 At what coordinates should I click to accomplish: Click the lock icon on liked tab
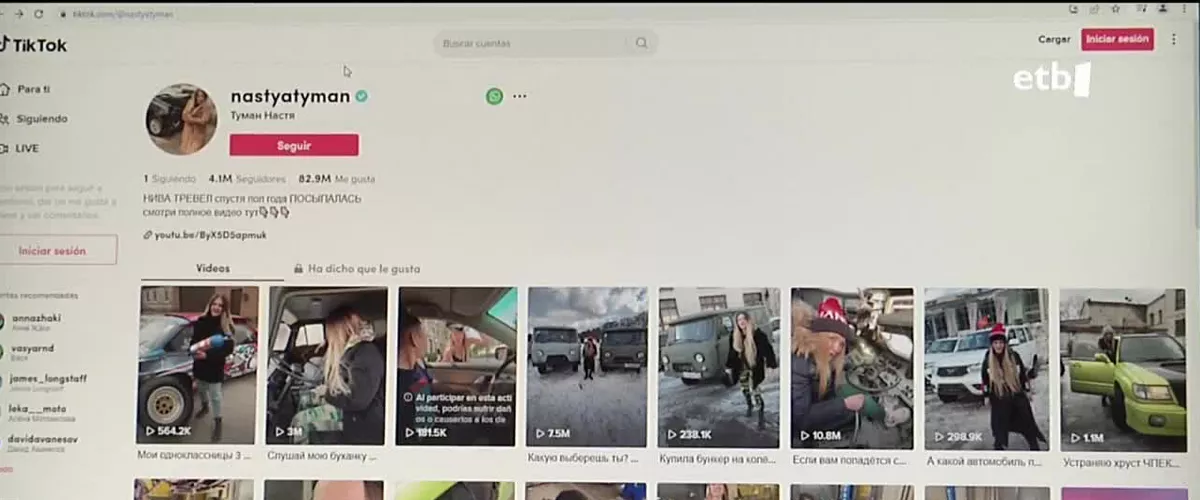[298, 269]
